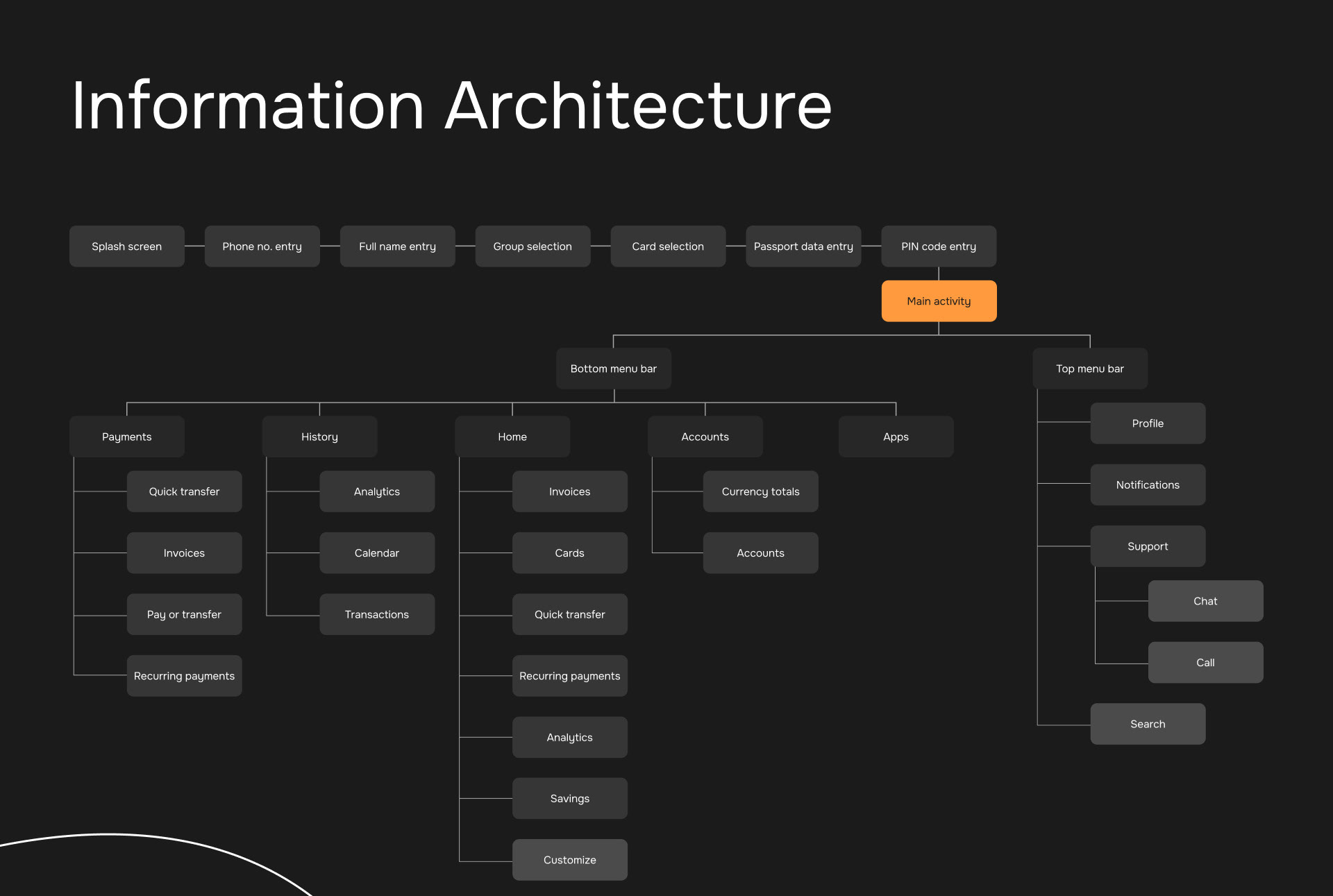Image resolution: width=1333 pixels, height=896 pixels.
Task: Click the Home node box
Action: tap(512, 437)
